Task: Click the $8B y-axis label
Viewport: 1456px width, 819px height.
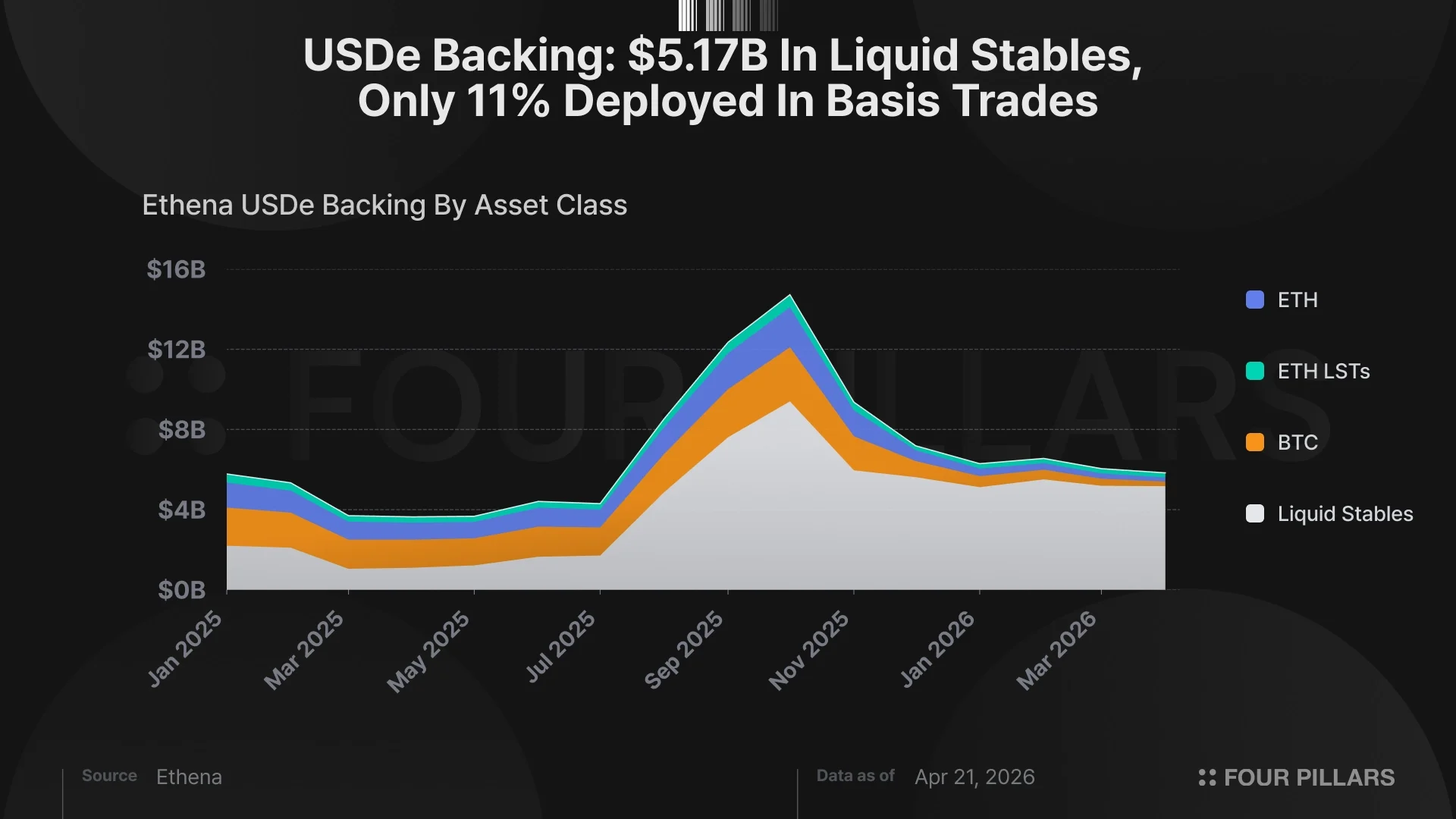Action: point(181,430)
